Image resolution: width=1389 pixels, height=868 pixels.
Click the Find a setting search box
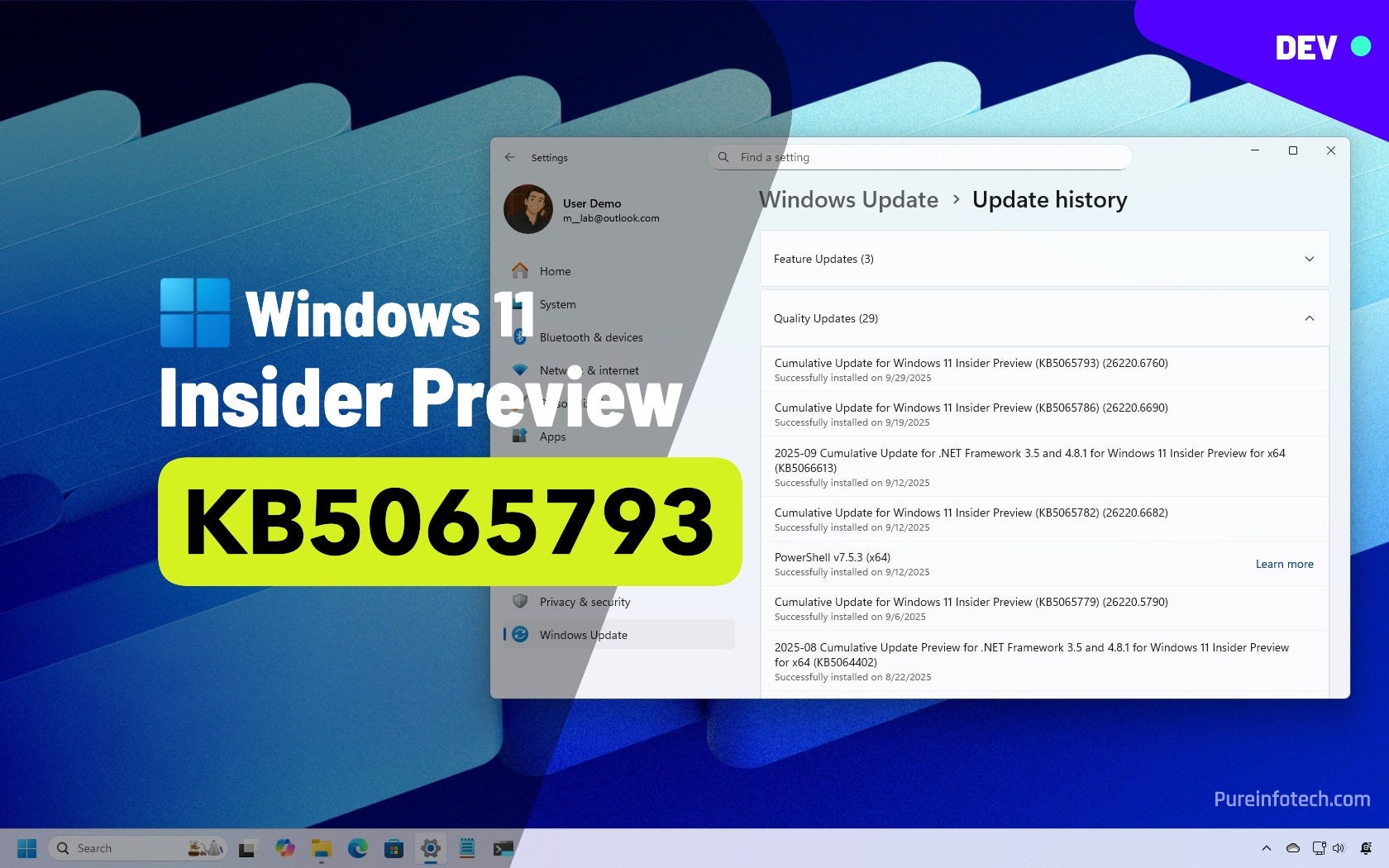coord(920,157)
